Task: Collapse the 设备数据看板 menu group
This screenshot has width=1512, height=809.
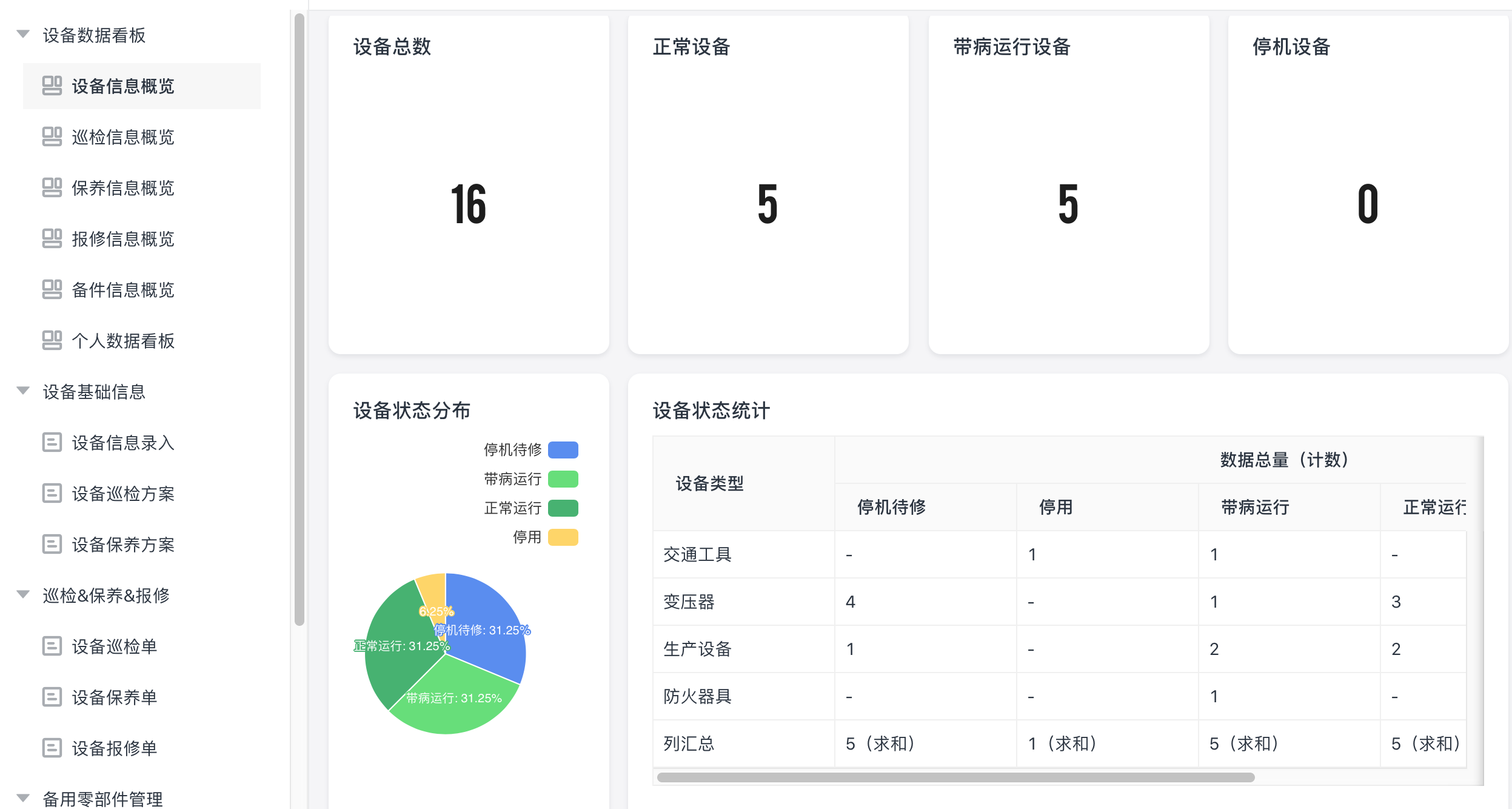Action: pos(23,35)
